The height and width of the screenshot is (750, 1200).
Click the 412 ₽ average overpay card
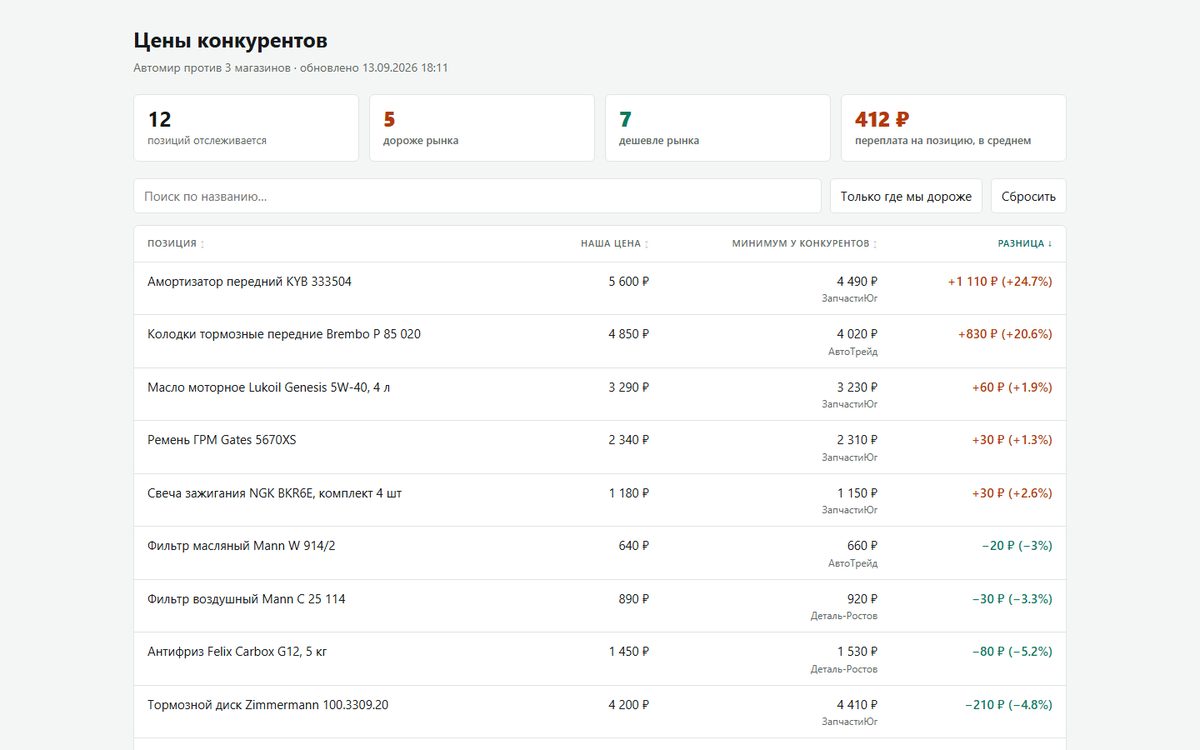pyautogui.click(x=954, y=128)
